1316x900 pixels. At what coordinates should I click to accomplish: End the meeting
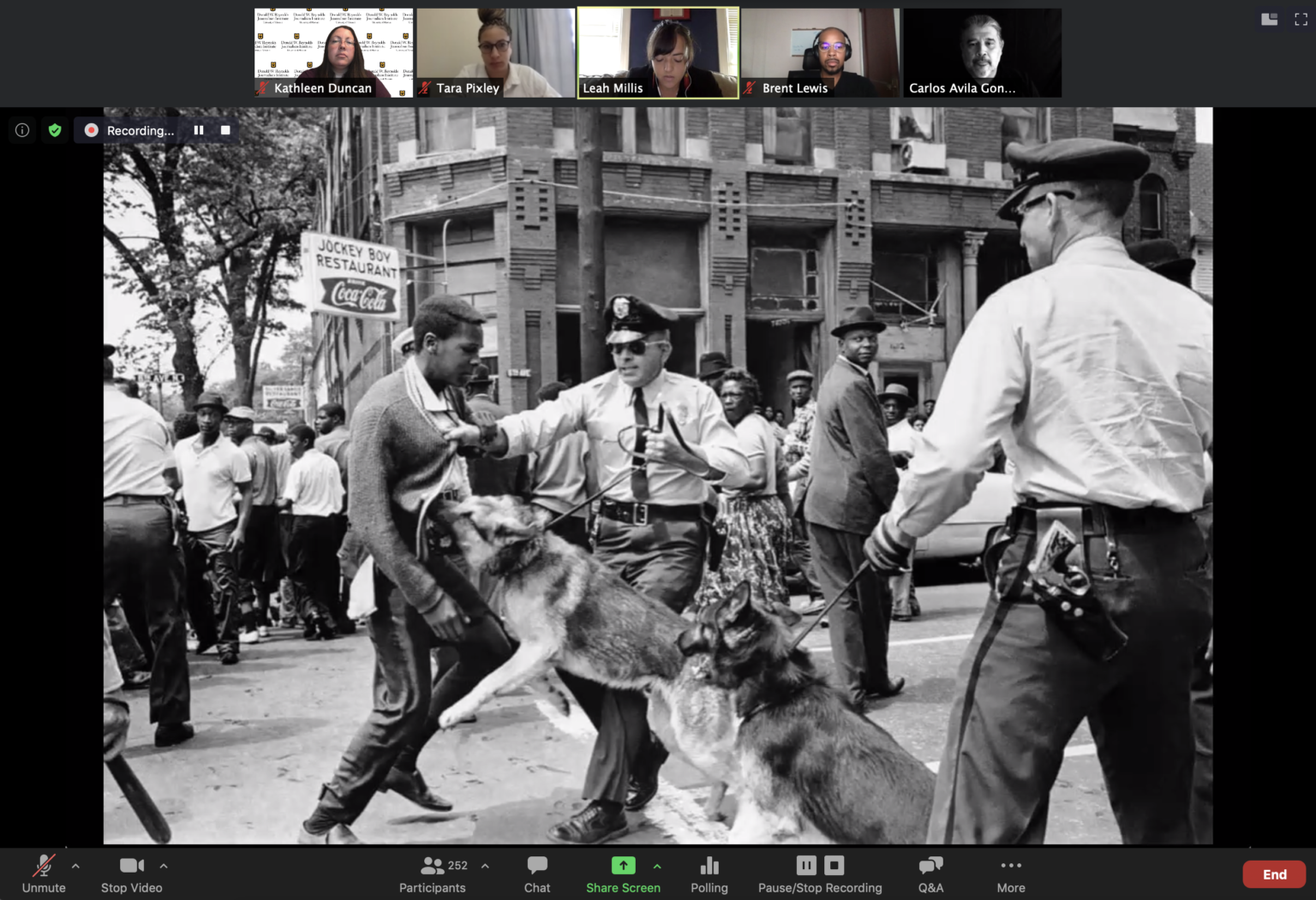(1274, 874)
